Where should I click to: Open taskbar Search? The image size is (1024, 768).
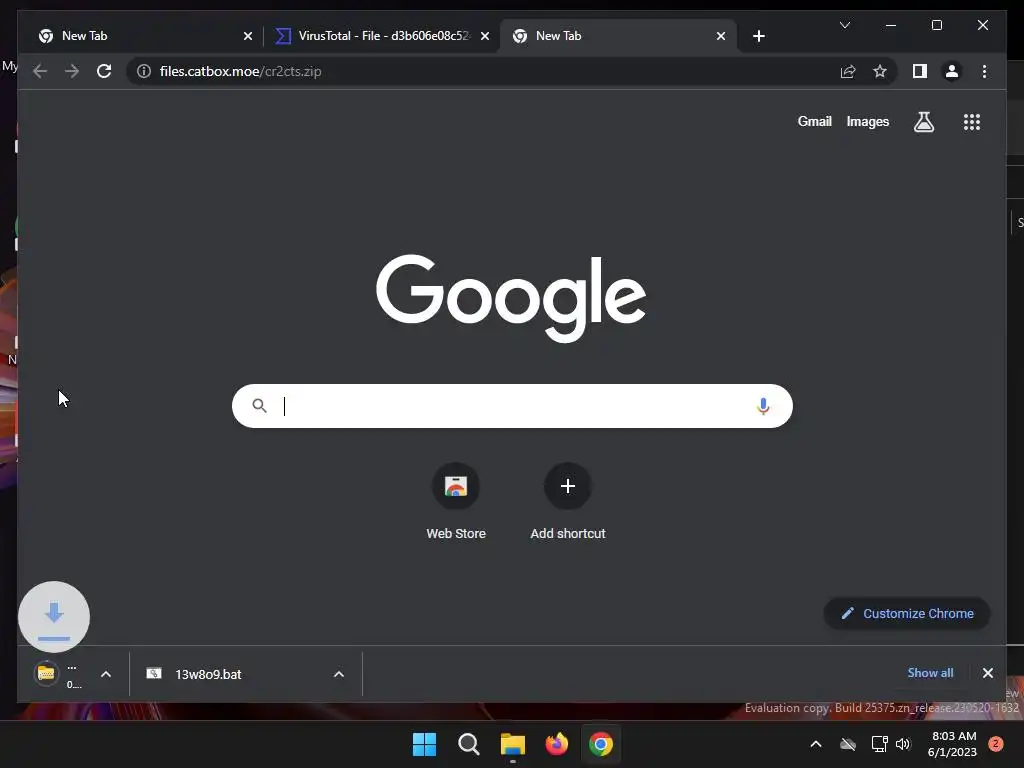pyautogui.click(x=468, y=744)
